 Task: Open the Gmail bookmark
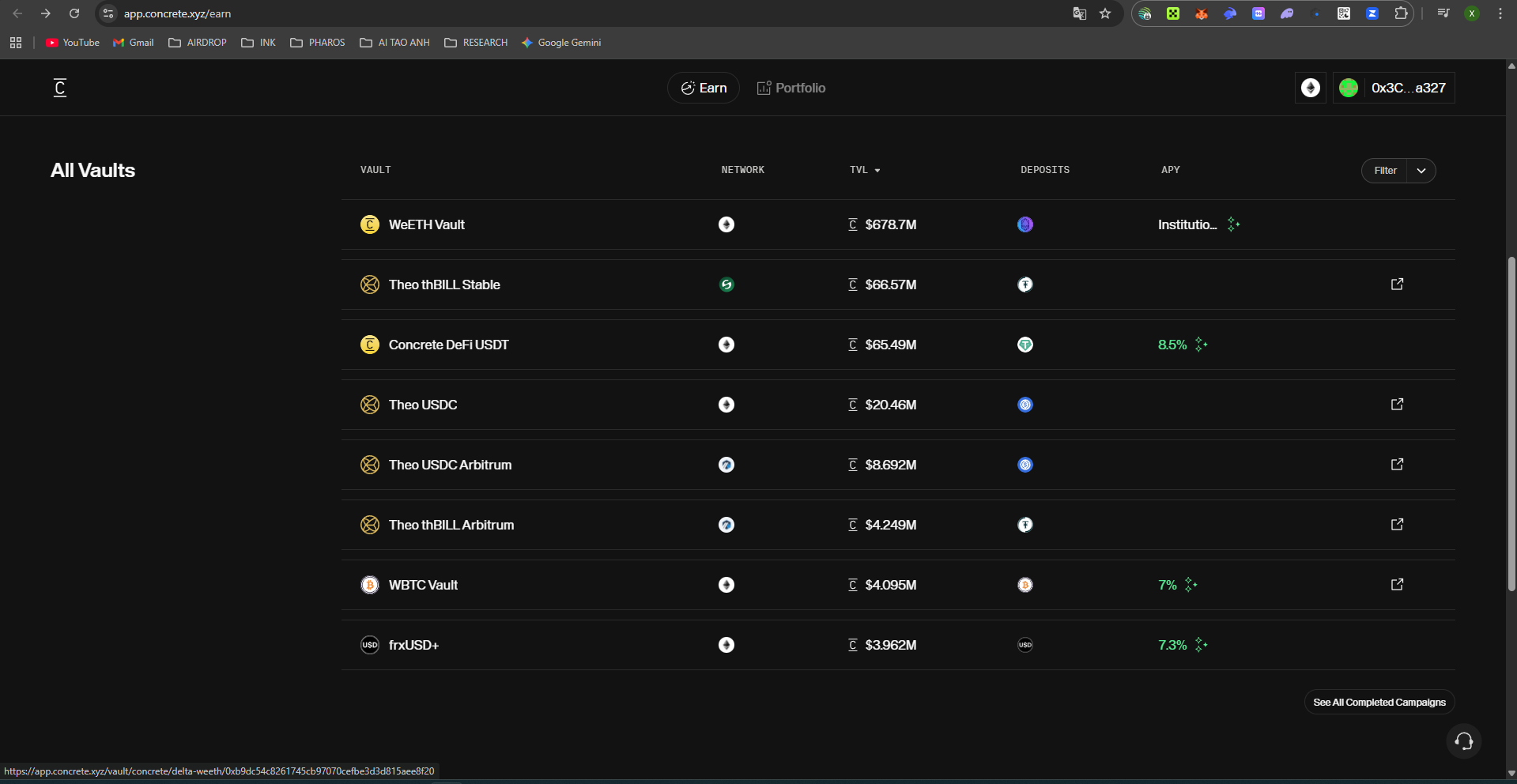pyautogui.click(x=134, y=43)
